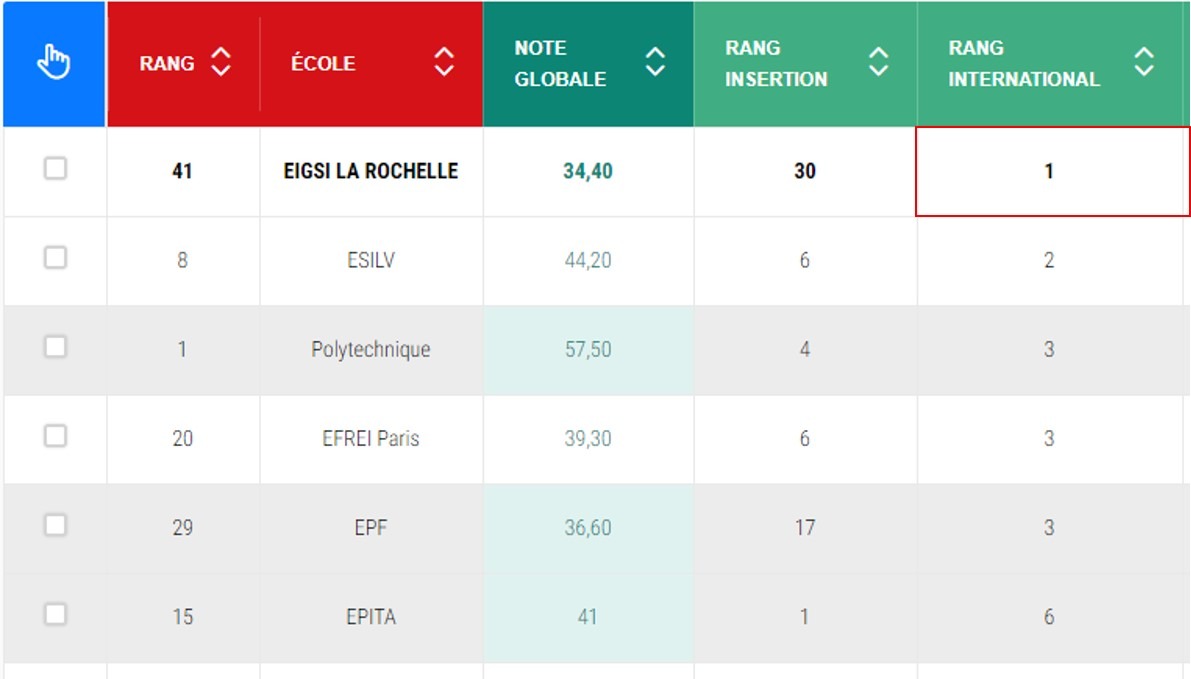Sort by Rang using arrows icon
The height and width of the screenshot is (679, 1191).
pyautogui.click(x=221, y=62)
